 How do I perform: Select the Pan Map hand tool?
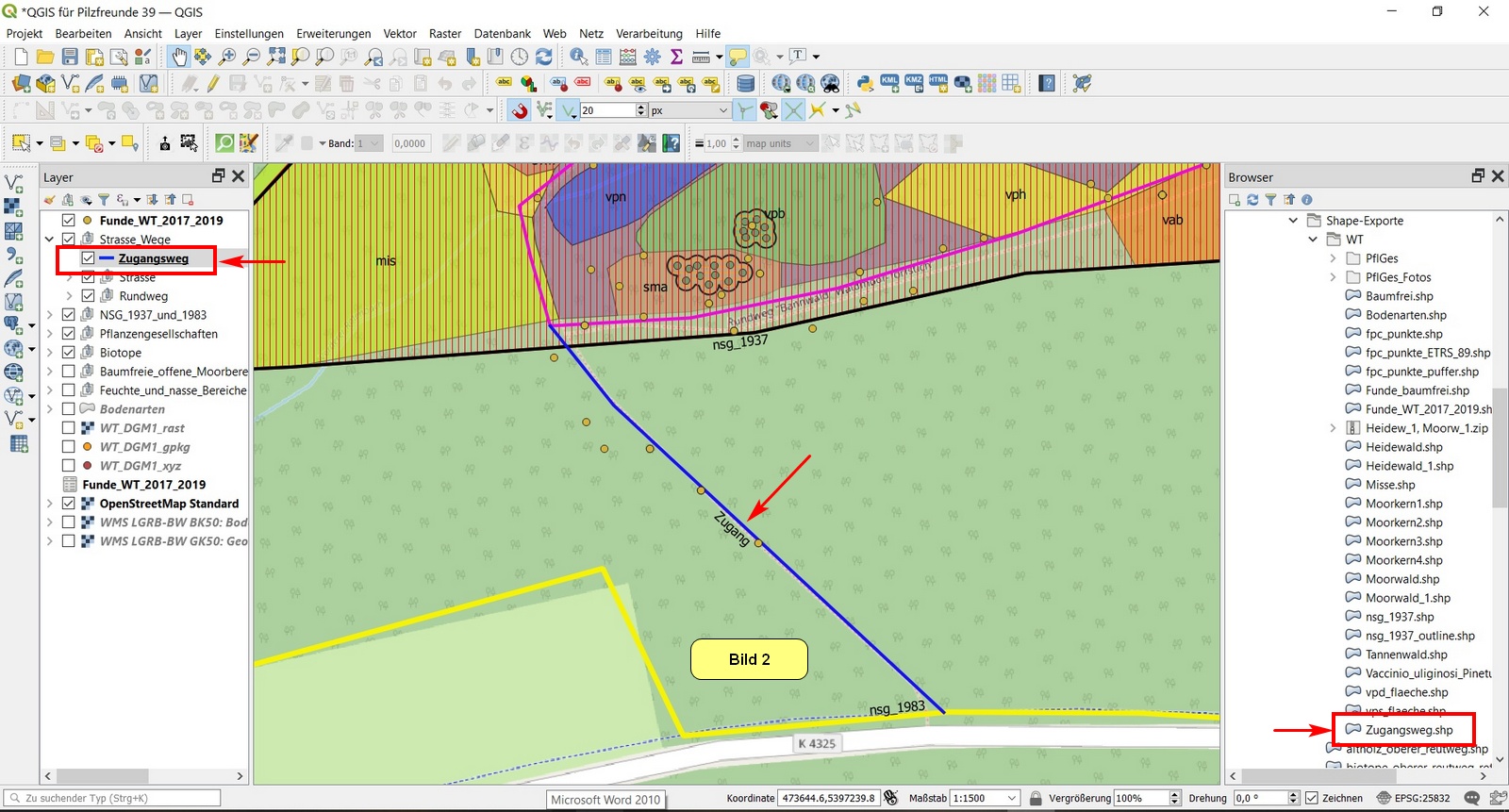(179, 57)
